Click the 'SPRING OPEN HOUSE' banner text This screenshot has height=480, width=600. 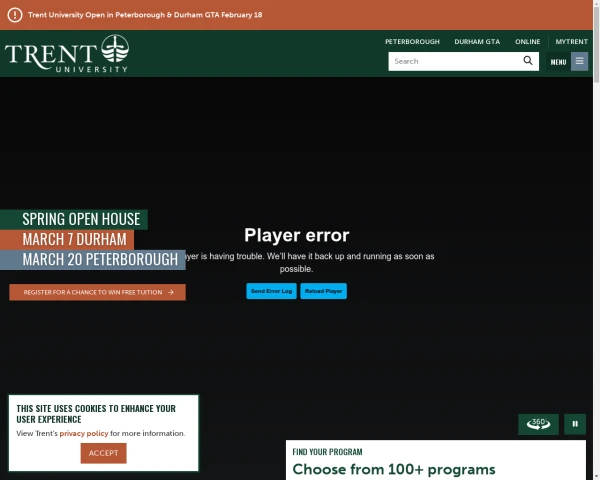coord(81,219)
